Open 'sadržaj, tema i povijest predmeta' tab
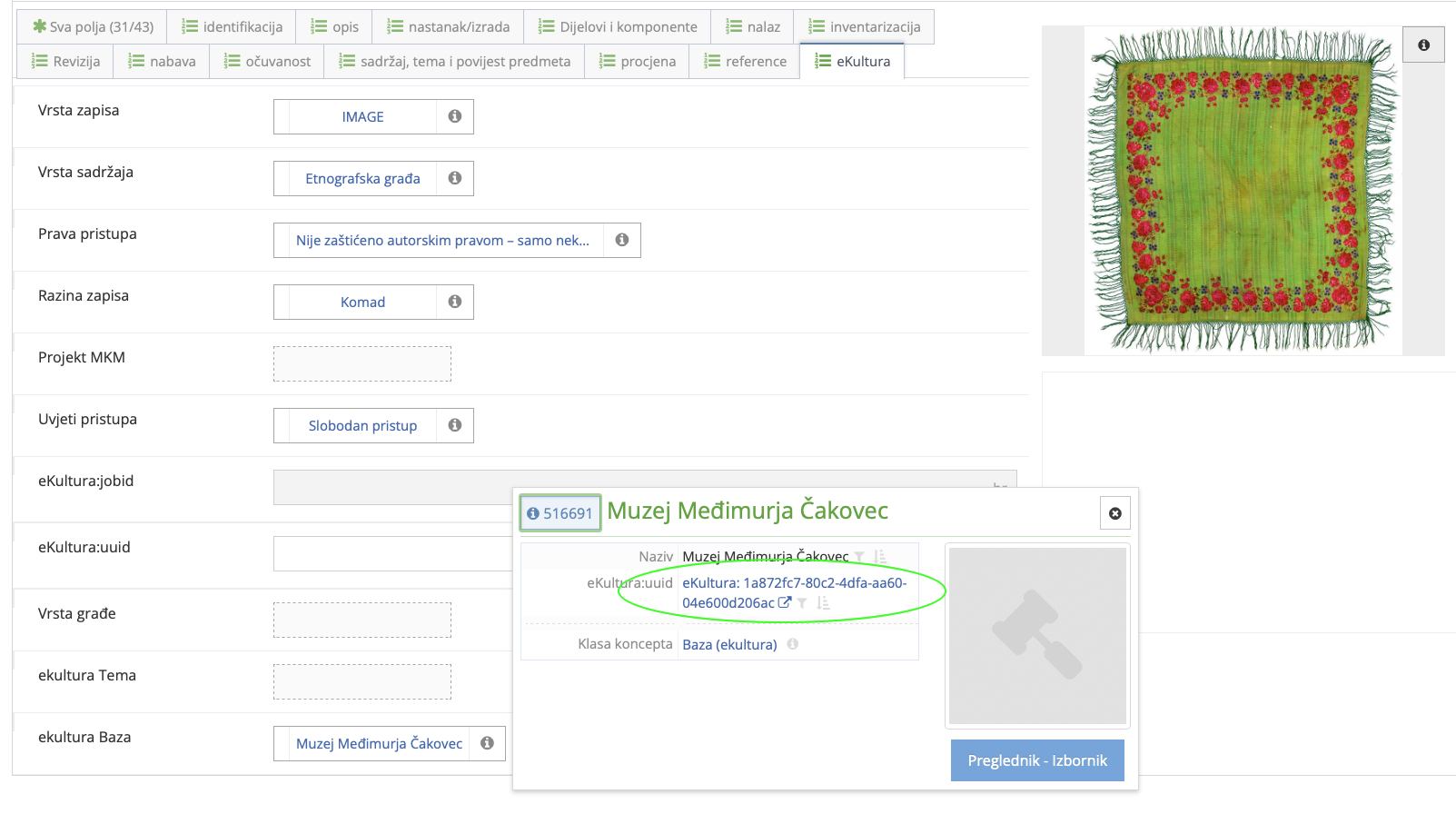 [454, 61]
